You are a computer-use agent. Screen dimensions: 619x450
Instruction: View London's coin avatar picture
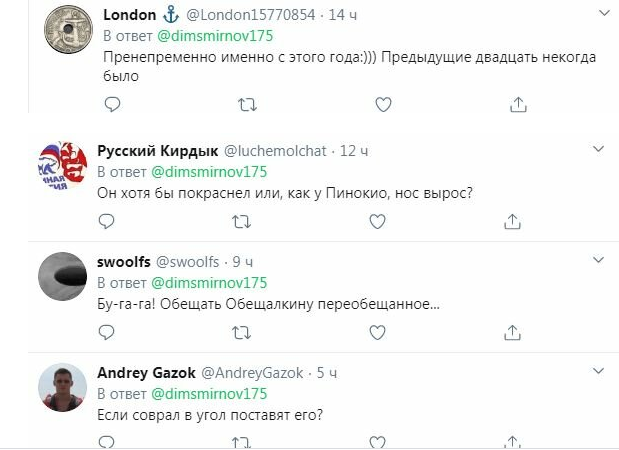[x=62, y=34]
